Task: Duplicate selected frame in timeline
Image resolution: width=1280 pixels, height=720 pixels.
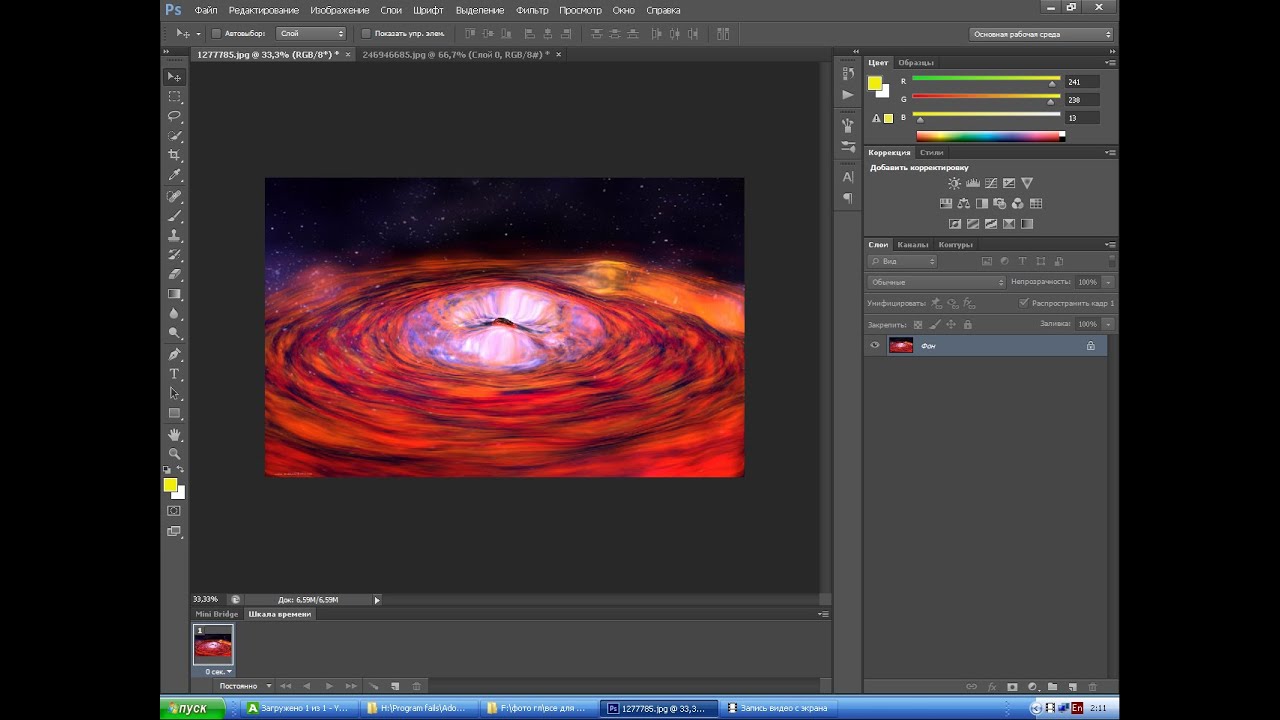Action: (395, 686)
